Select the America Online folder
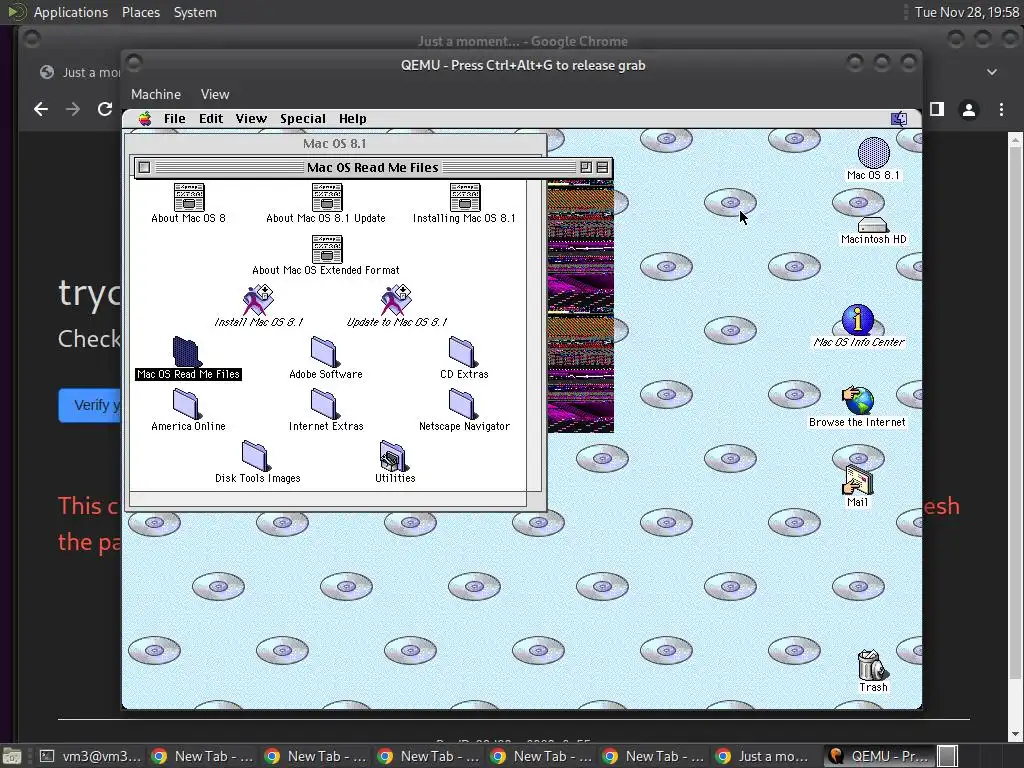 (x=187, y=404)
